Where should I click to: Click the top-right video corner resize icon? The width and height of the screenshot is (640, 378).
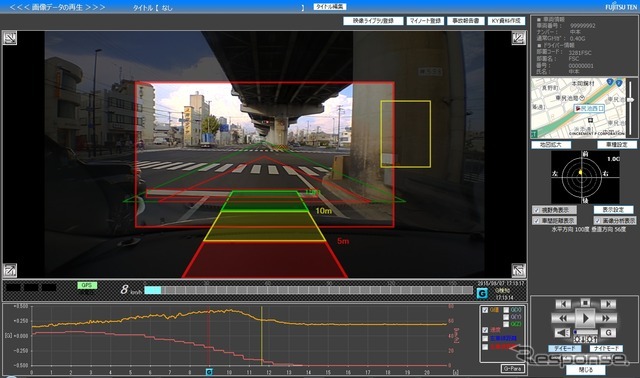pyautogui.click(x=518, y=38)
